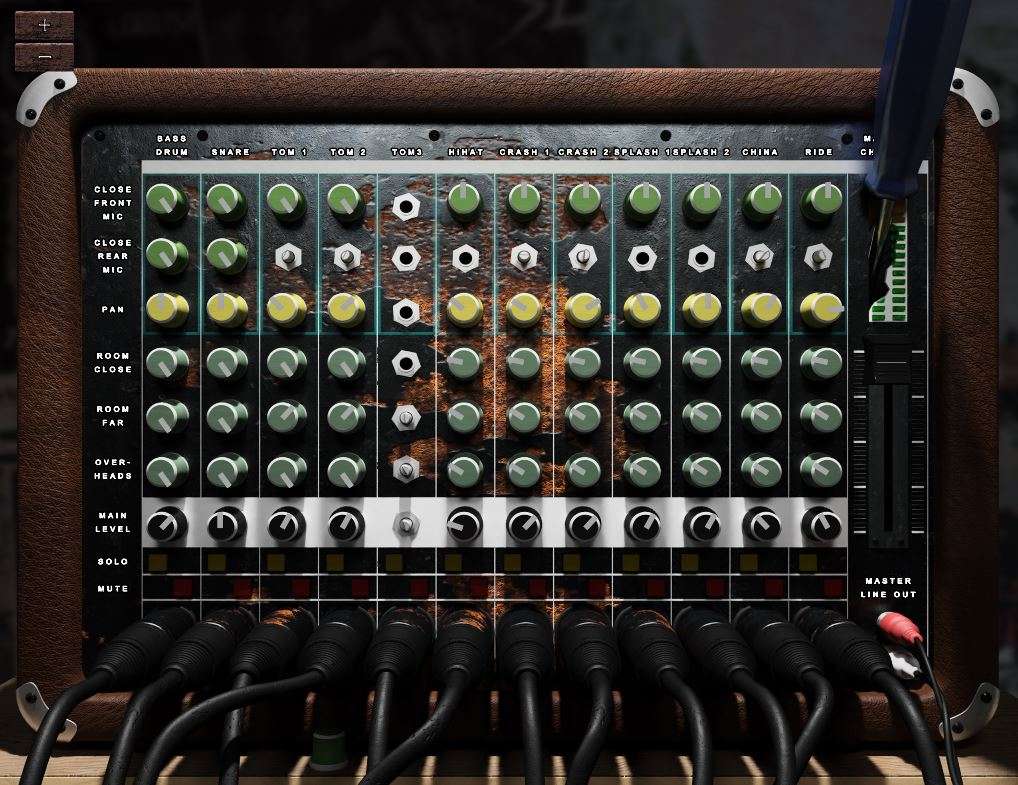The height and width of the screenshot is (785, 1018).
Task: Adjust Snare close front mic knob
Action: [x=226, y=201]
